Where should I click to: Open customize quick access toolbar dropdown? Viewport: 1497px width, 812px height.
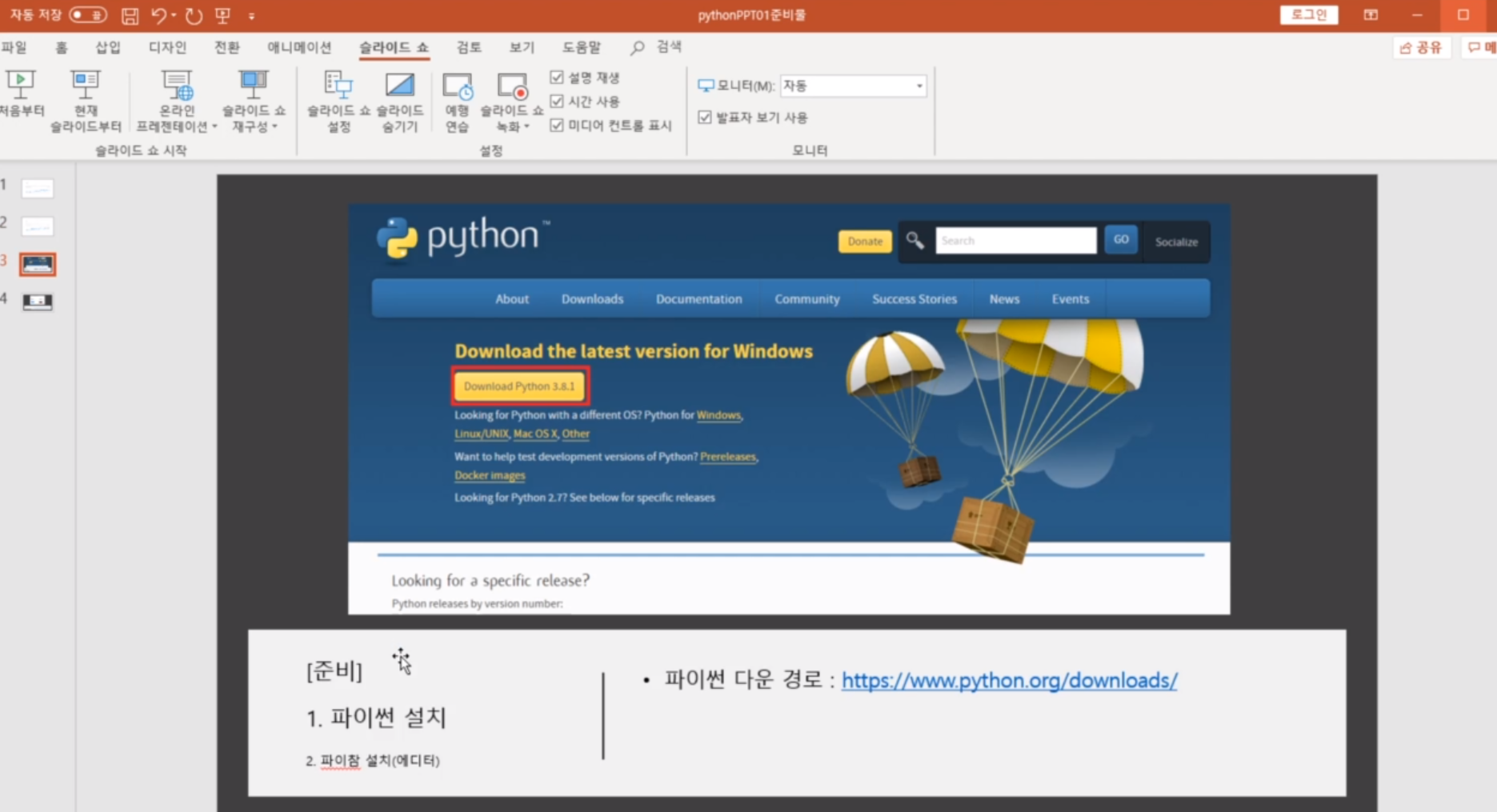point(251,16)
